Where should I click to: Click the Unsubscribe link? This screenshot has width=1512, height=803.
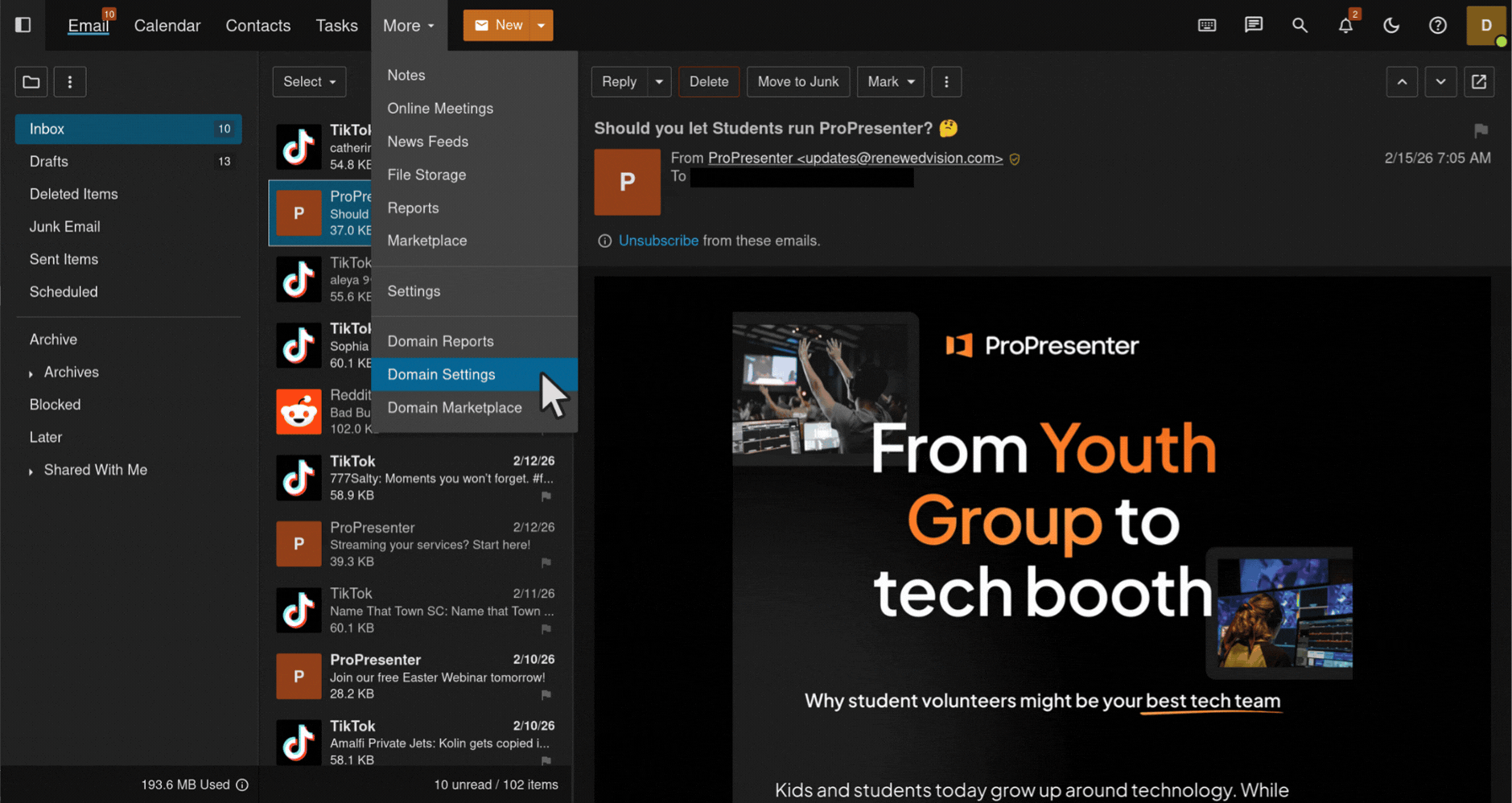[x=658, y=241]
